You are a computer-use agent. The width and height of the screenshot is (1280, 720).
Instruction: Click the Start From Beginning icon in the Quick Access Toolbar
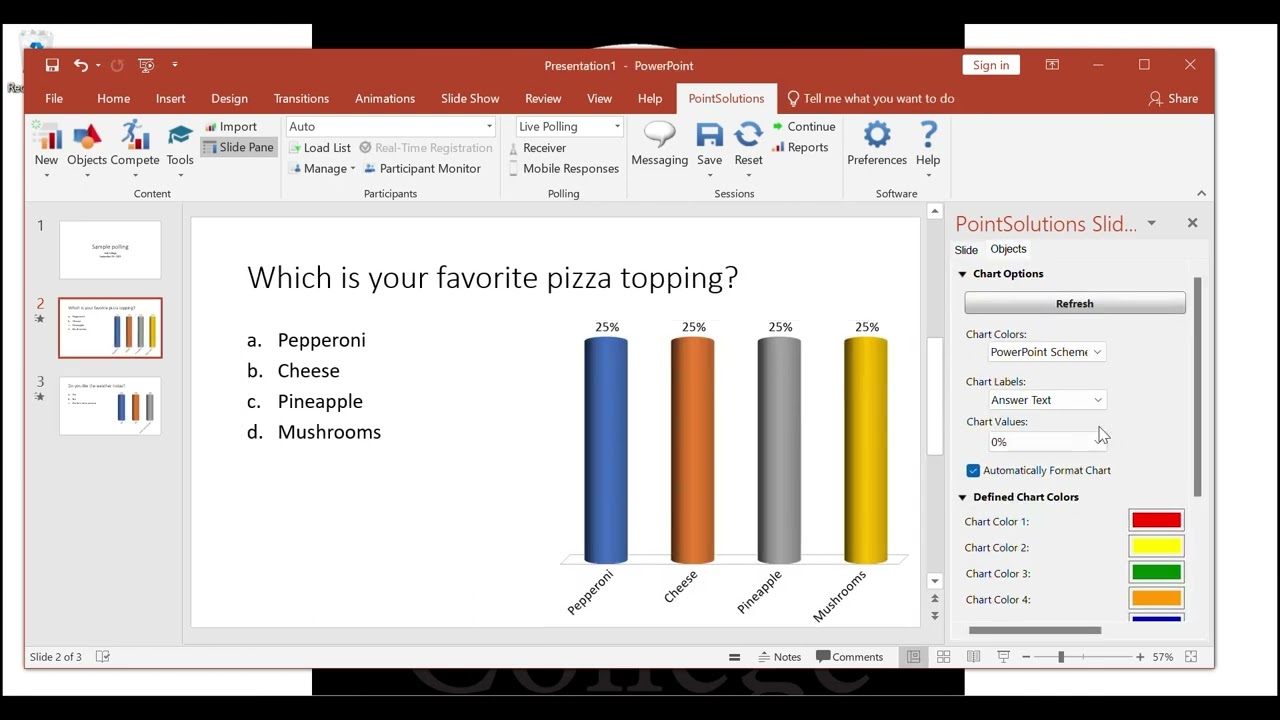[146, 65]
